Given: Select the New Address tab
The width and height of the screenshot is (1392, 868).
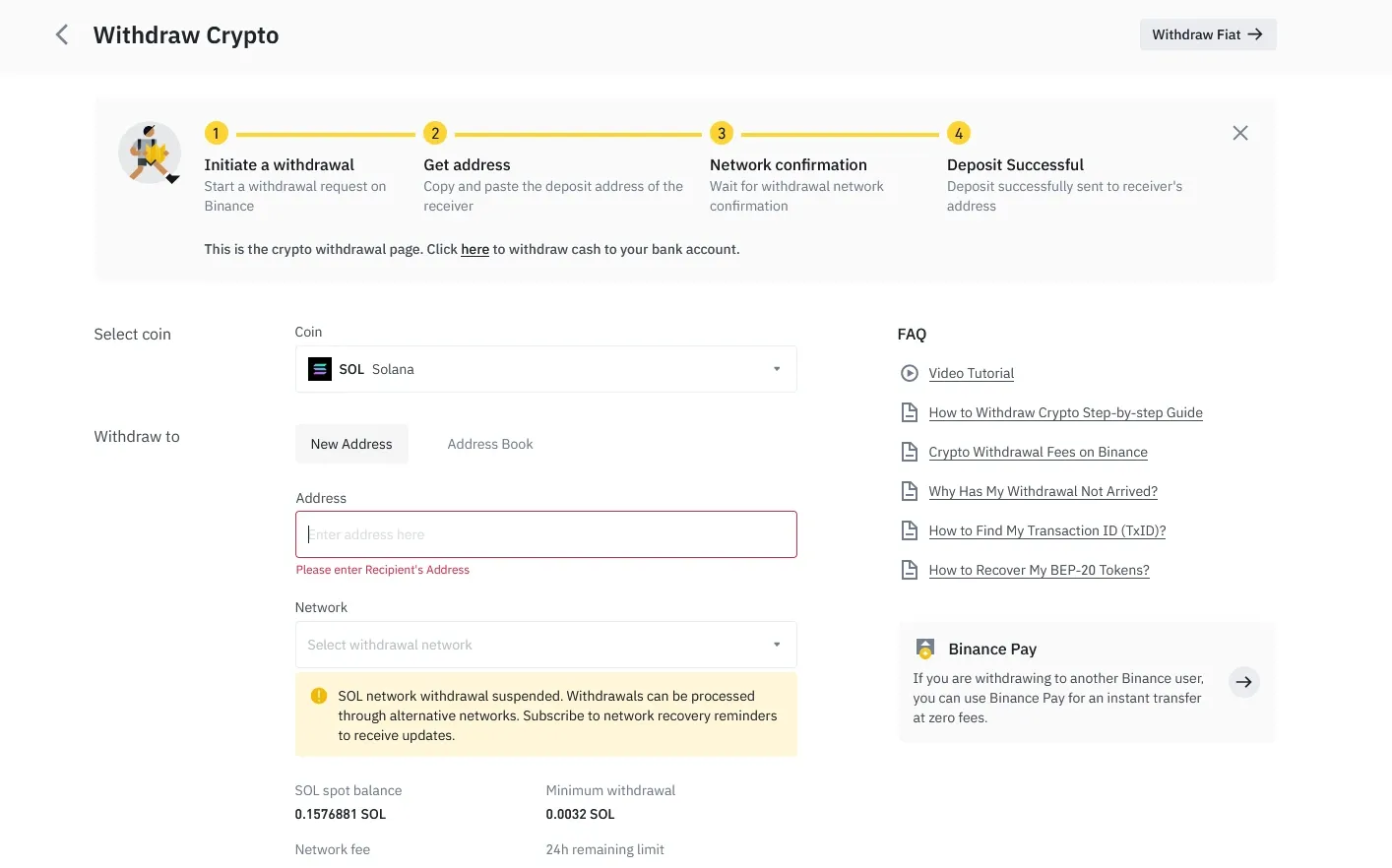Looking at the screenshot, I should pos(351,444).
